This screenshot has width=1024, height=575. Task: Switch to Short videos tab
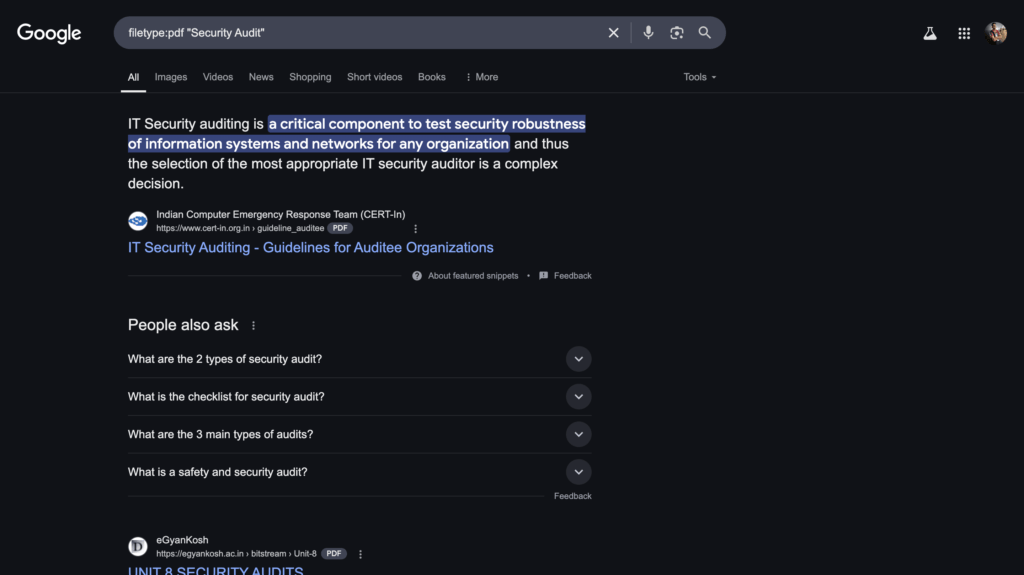[x=375, y=77]
